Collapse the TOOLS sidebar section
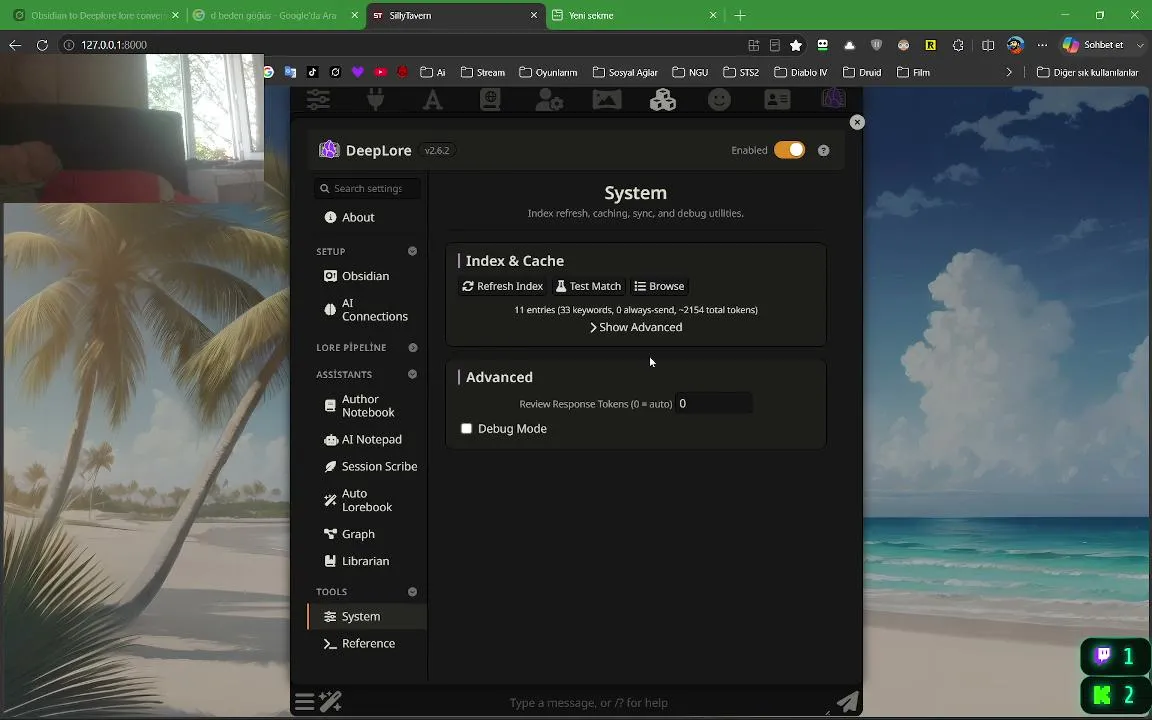The width and height of the screenshot is (1152, 720). tap(412, 591)
